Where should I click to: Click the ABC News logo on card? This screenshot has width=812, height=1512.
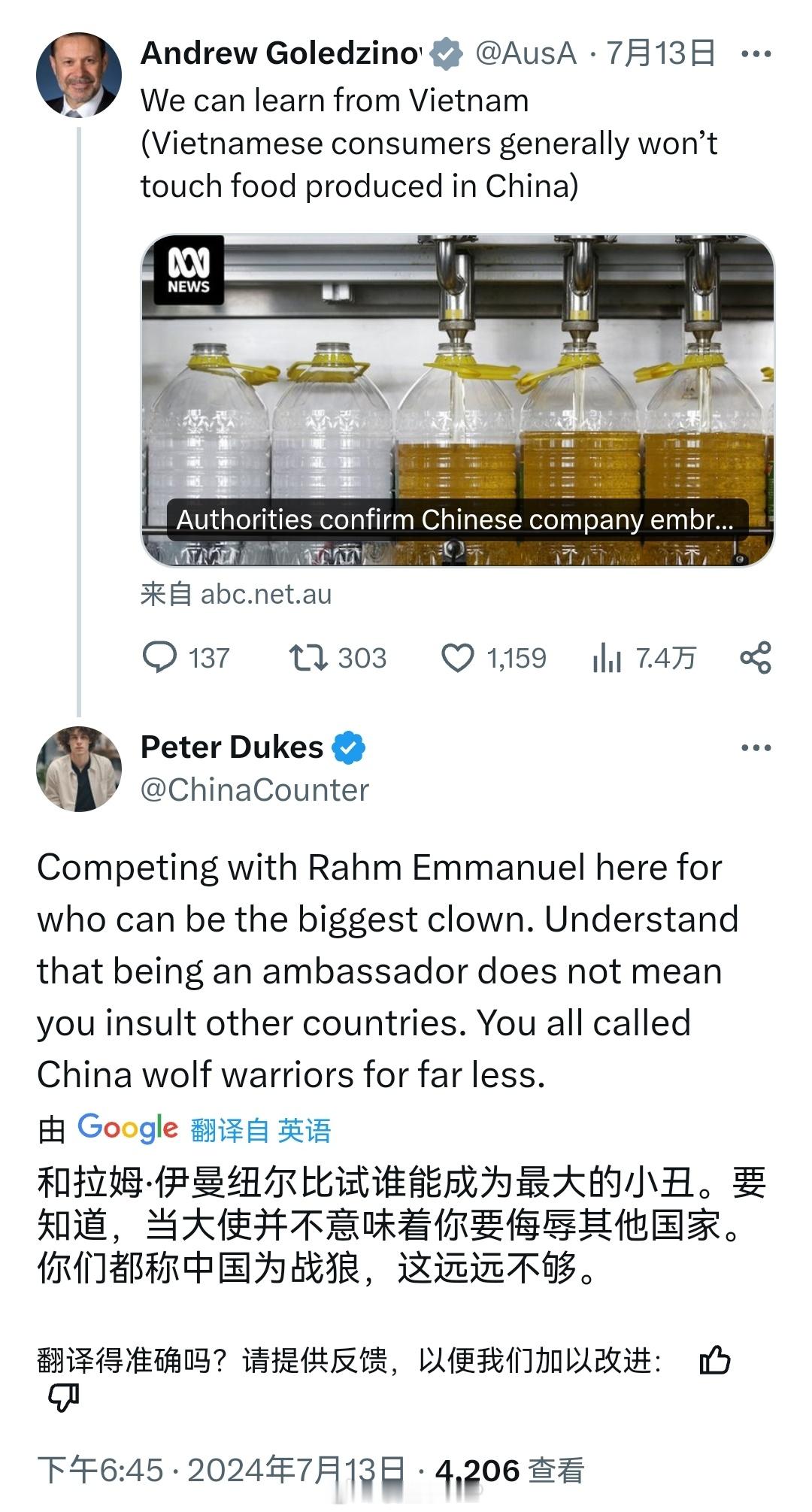[x=189, y=270]
